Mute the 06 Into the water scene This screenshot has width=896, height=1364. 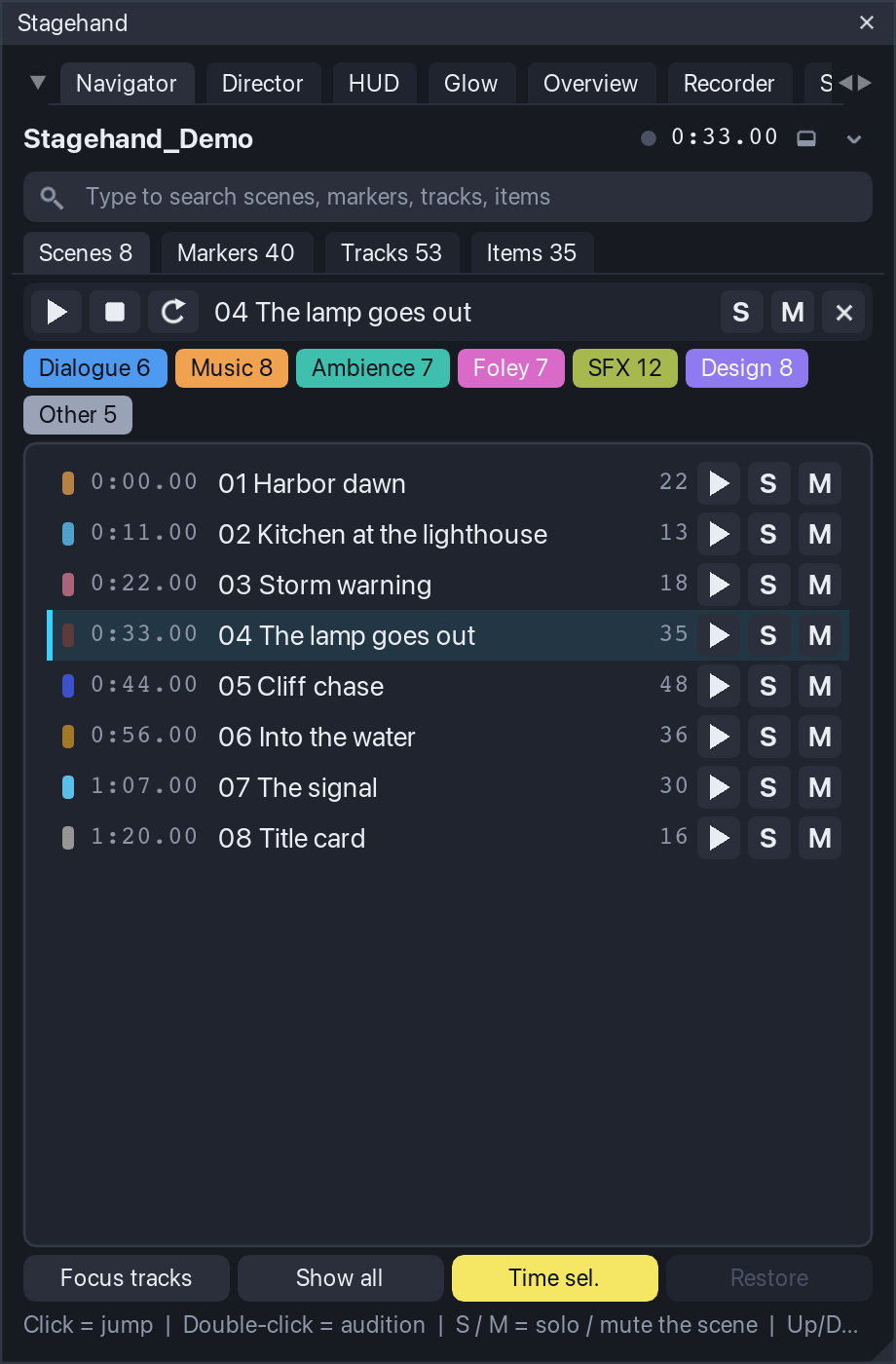(820, 737)
